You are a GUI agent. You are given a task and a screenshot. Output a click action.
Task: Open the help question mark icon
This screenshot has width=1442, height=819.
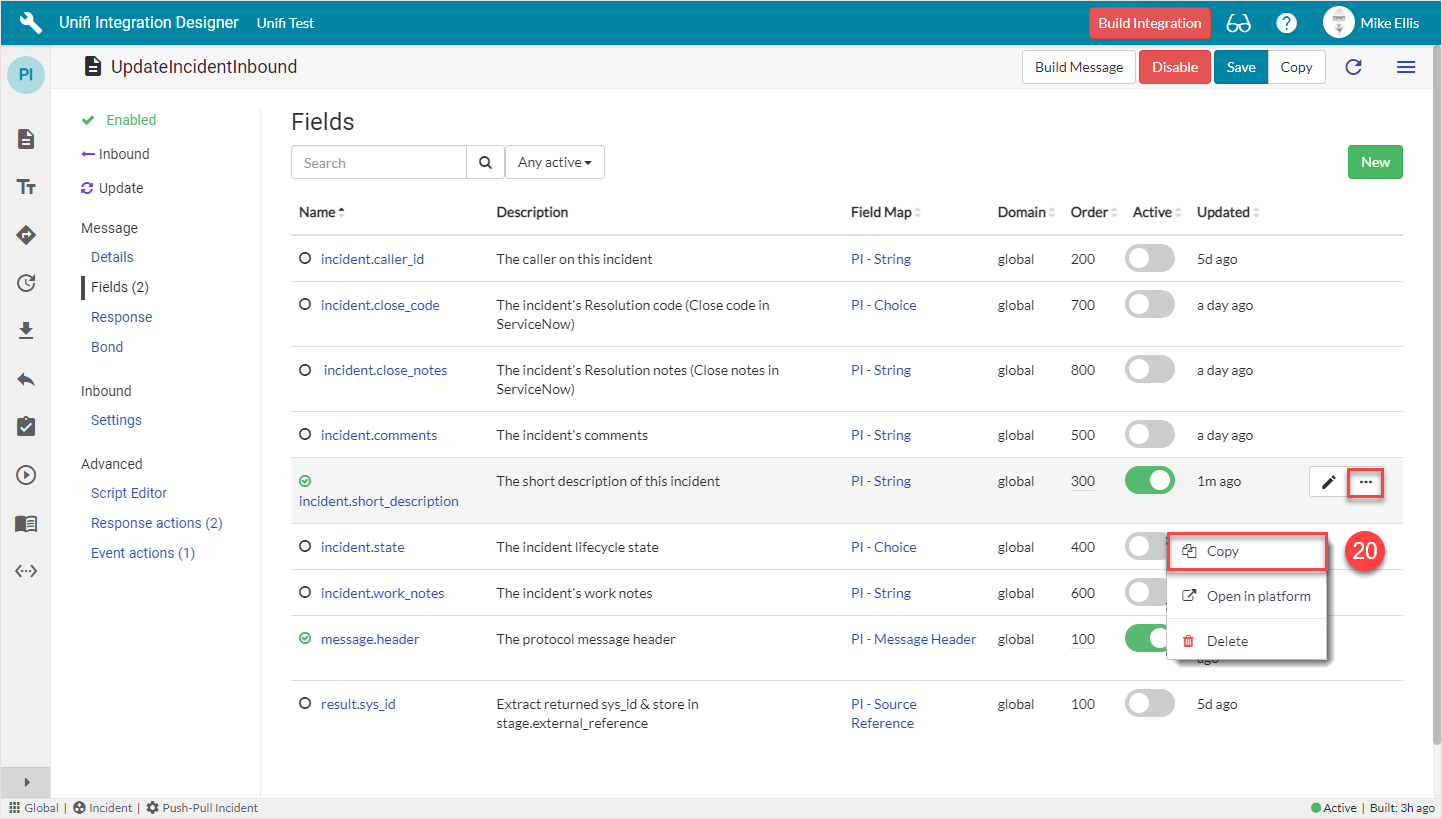[1287, 23]
